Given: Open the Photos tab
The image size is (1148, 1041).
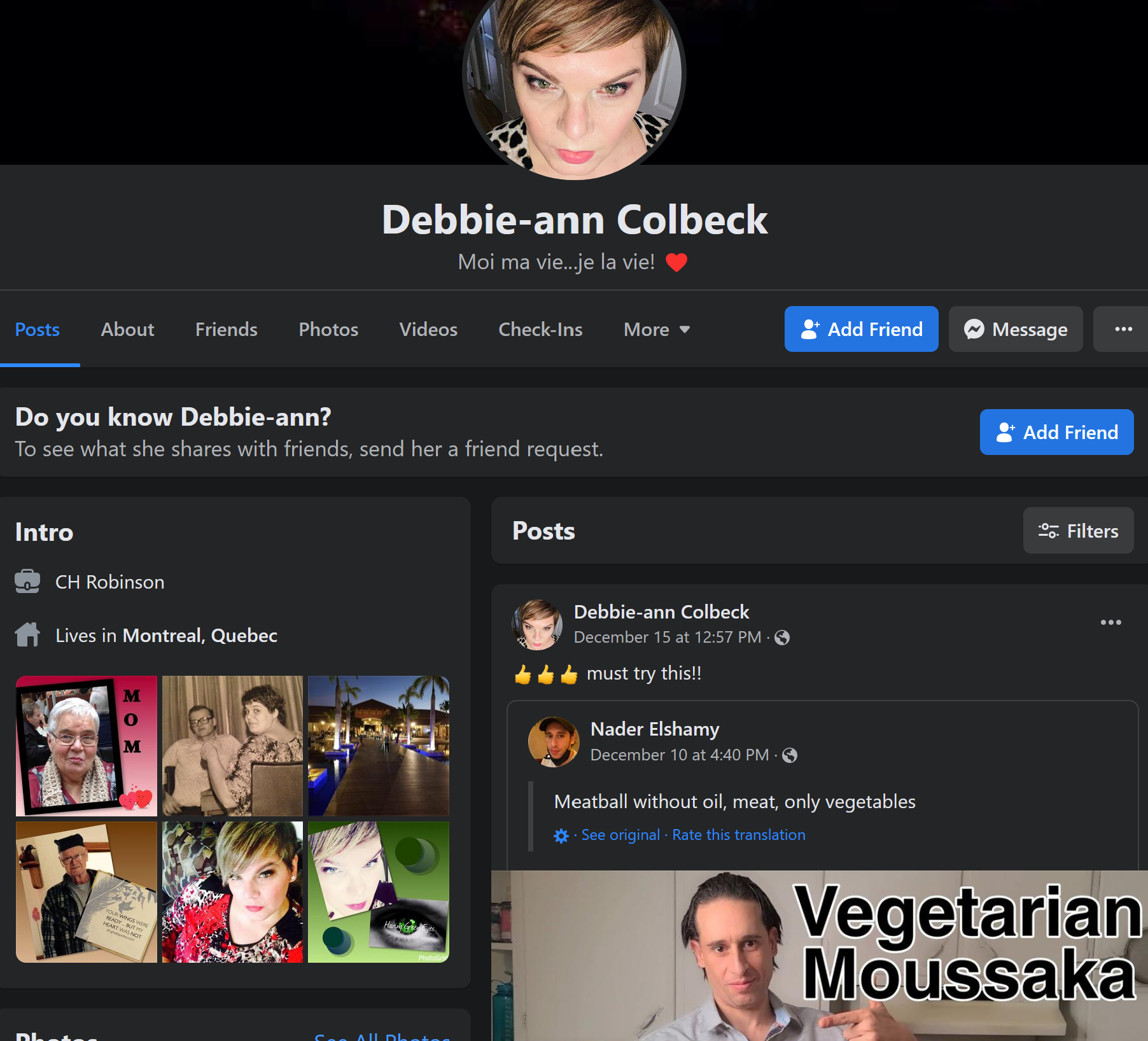Looking at the screenshot, I should tap(328, 330).
